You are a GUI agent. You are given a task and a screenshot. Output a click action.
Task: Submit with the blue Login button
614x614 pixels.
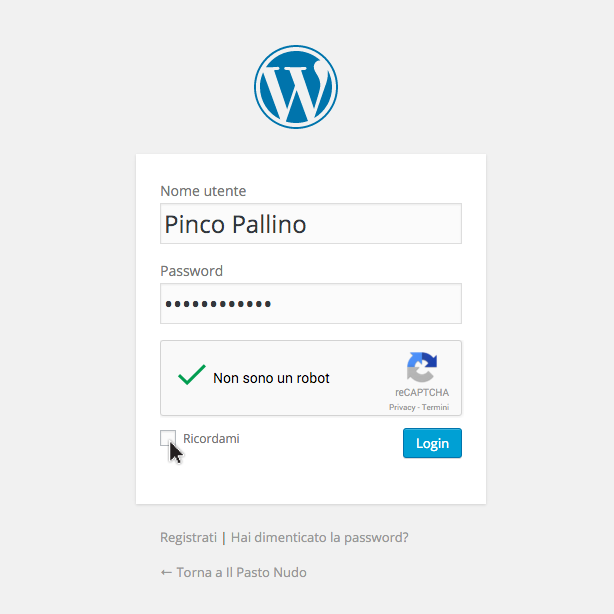click(432, 443)
